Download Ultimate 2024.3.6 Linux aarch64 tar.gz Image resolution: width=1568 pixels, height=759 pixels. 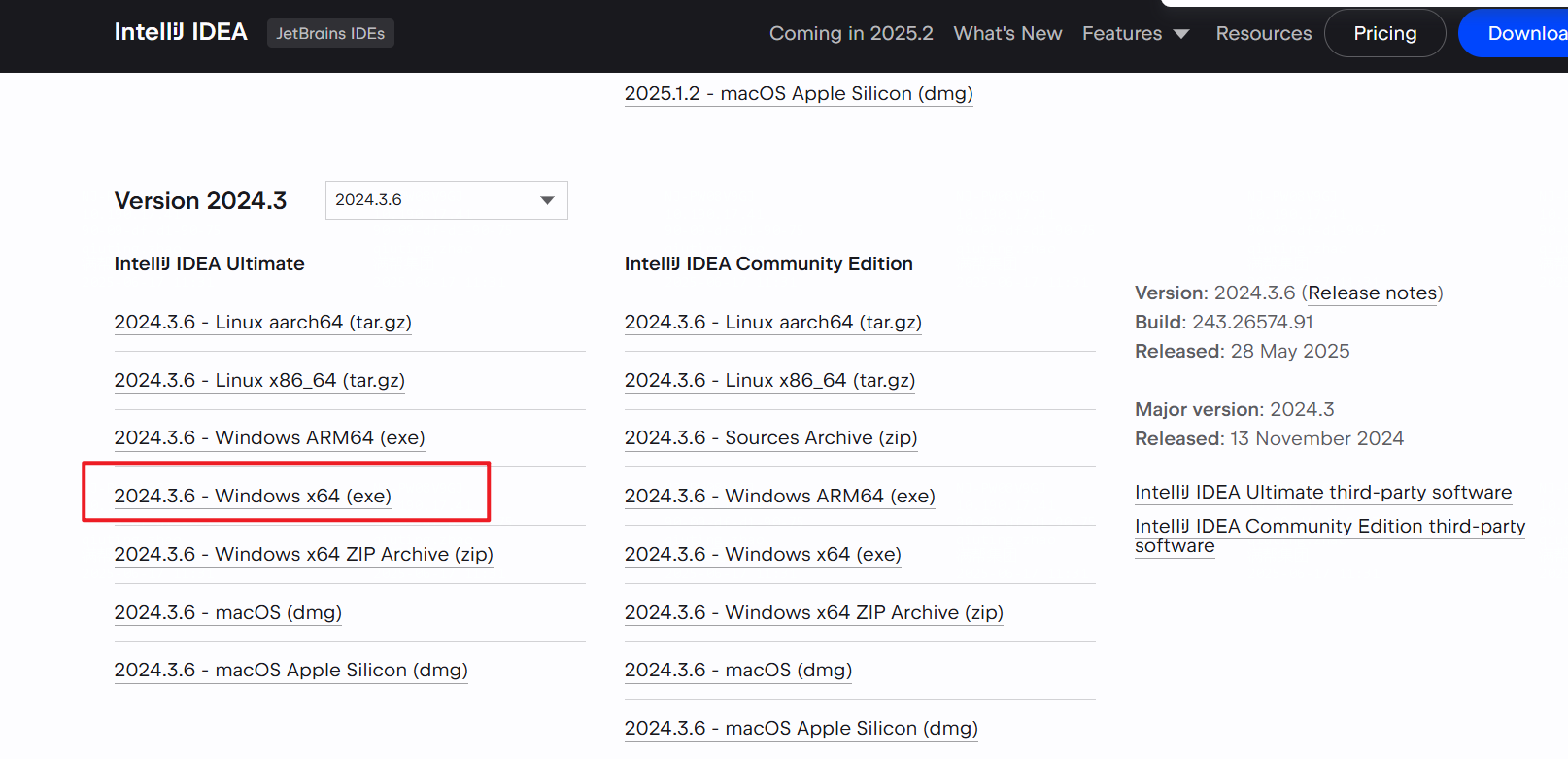262,322
